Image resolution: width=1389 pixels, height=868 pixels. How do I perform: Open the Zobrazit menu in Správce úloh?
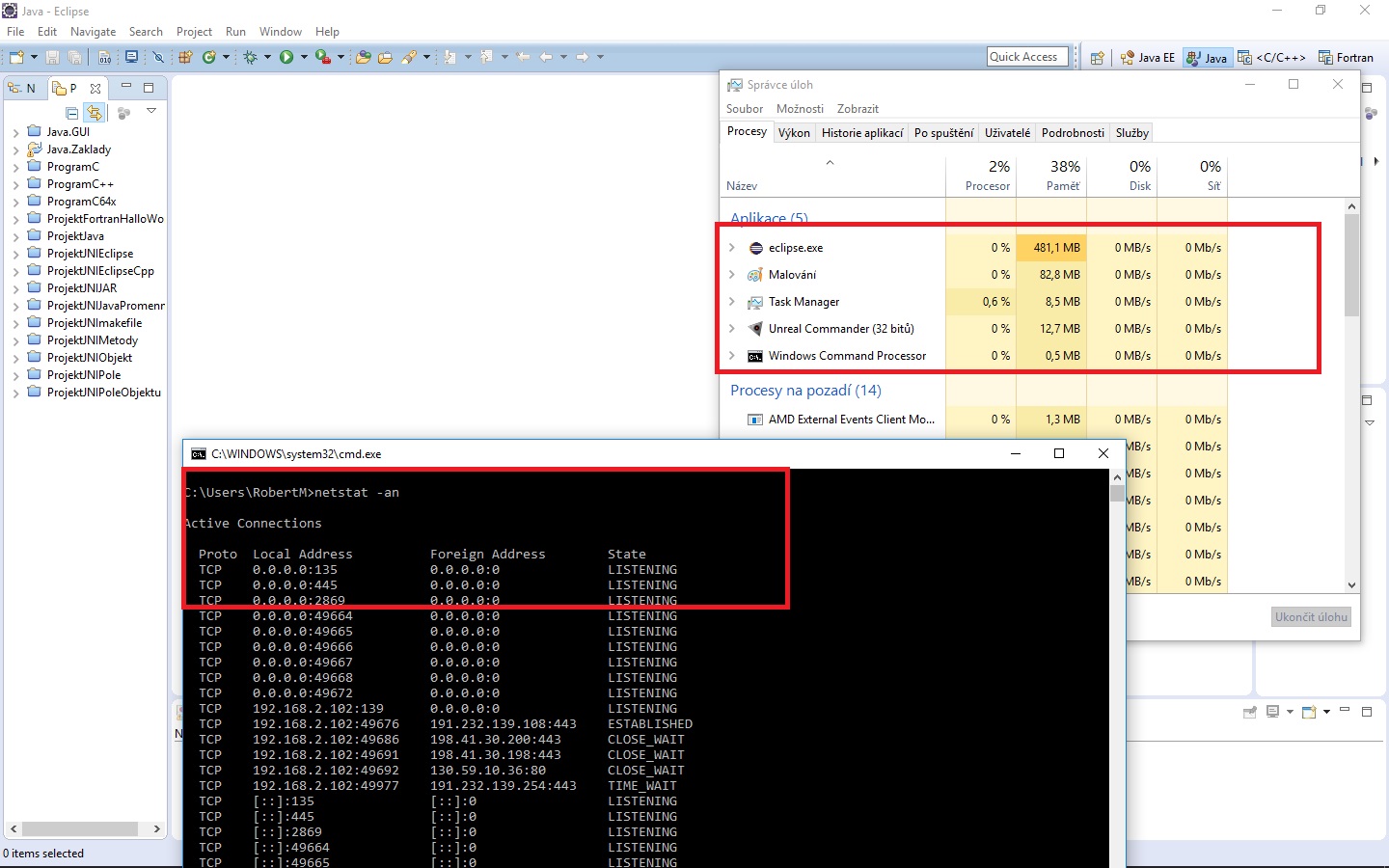857,108
